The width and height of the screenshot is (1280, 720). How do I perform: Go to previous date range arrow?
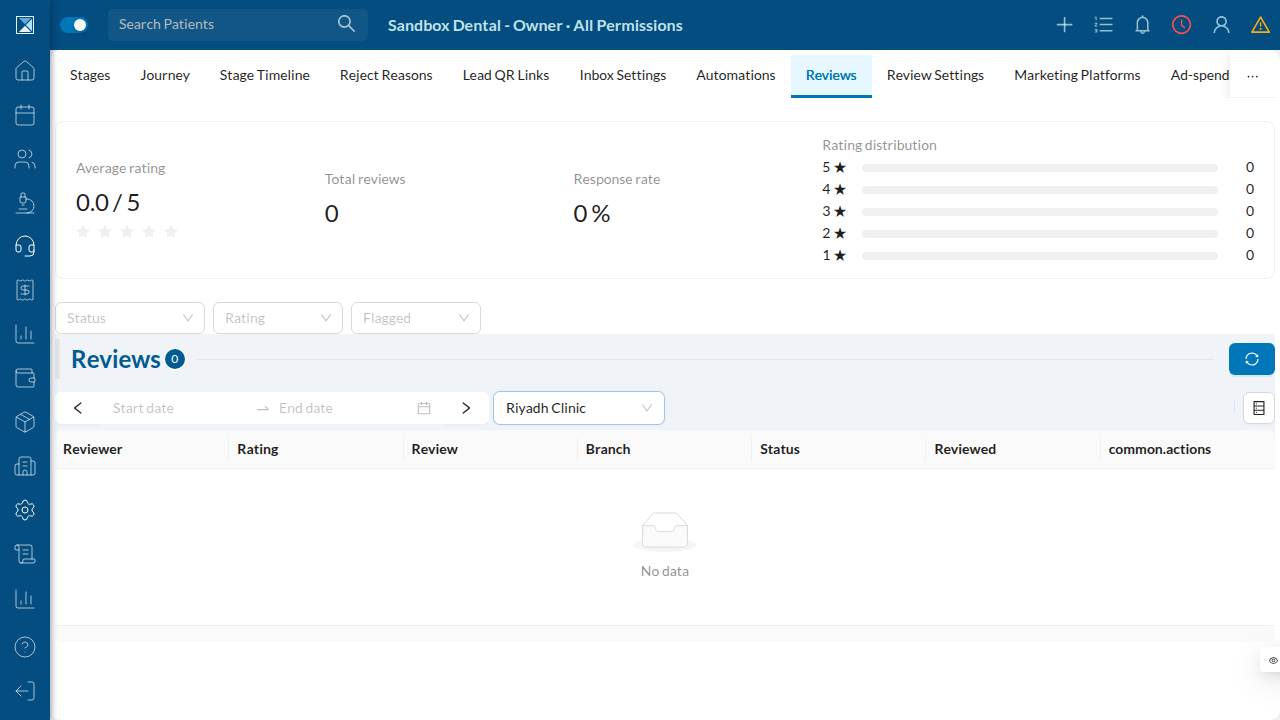coord(78,408)
